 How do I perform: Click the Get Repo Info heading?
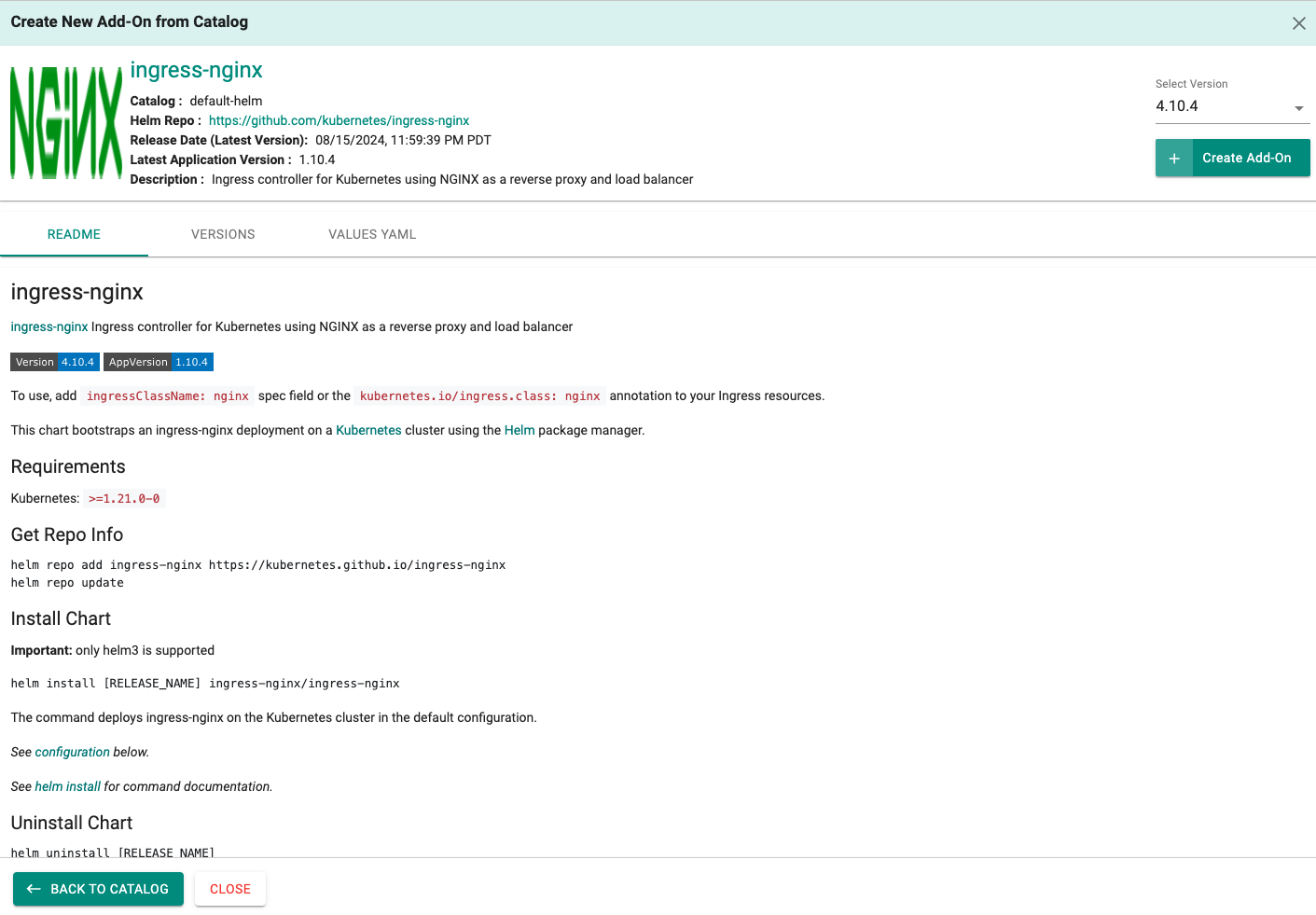67,534
